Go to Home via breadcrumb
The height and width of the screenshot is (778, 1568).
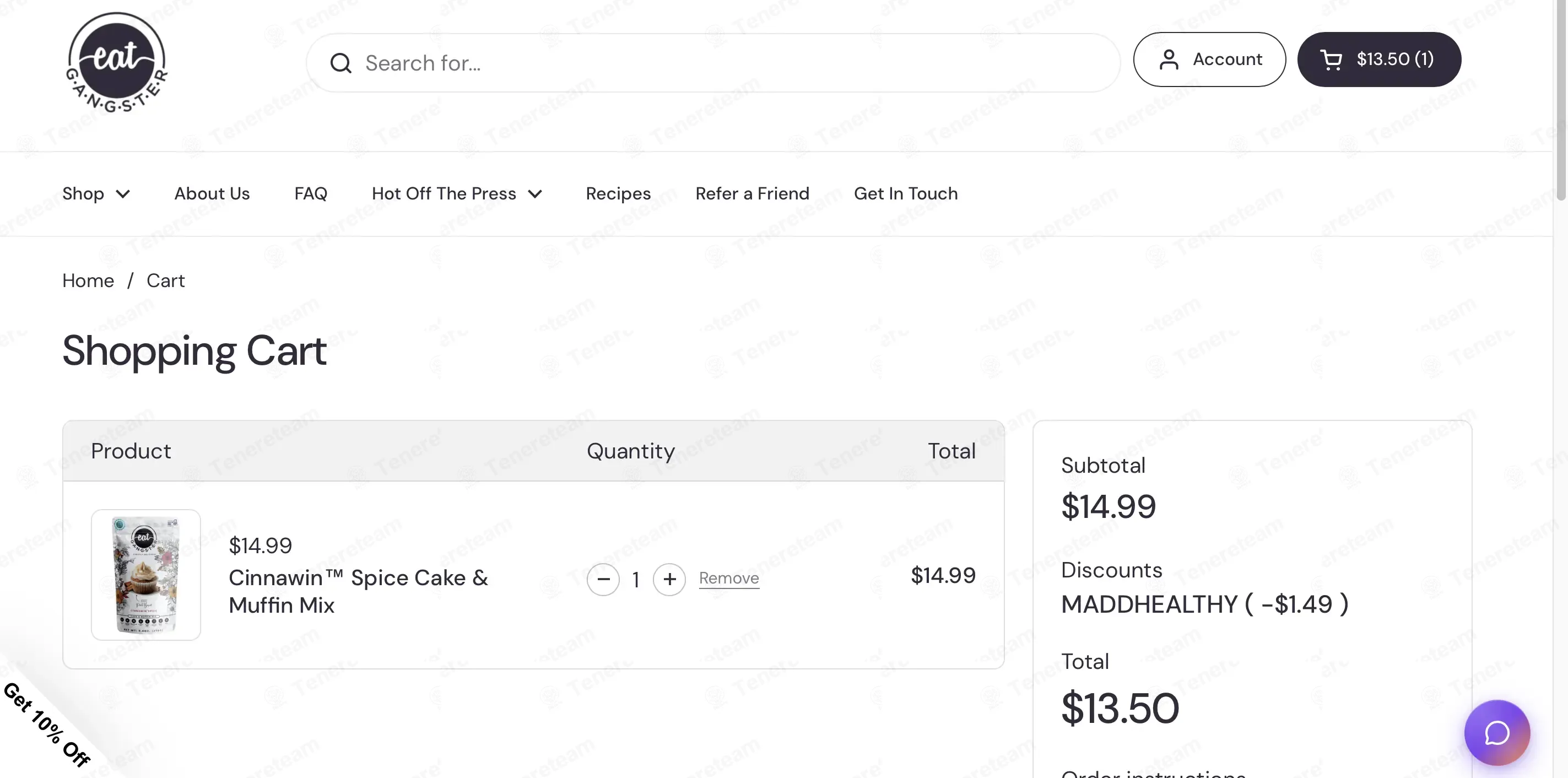(x=88, y=280)
